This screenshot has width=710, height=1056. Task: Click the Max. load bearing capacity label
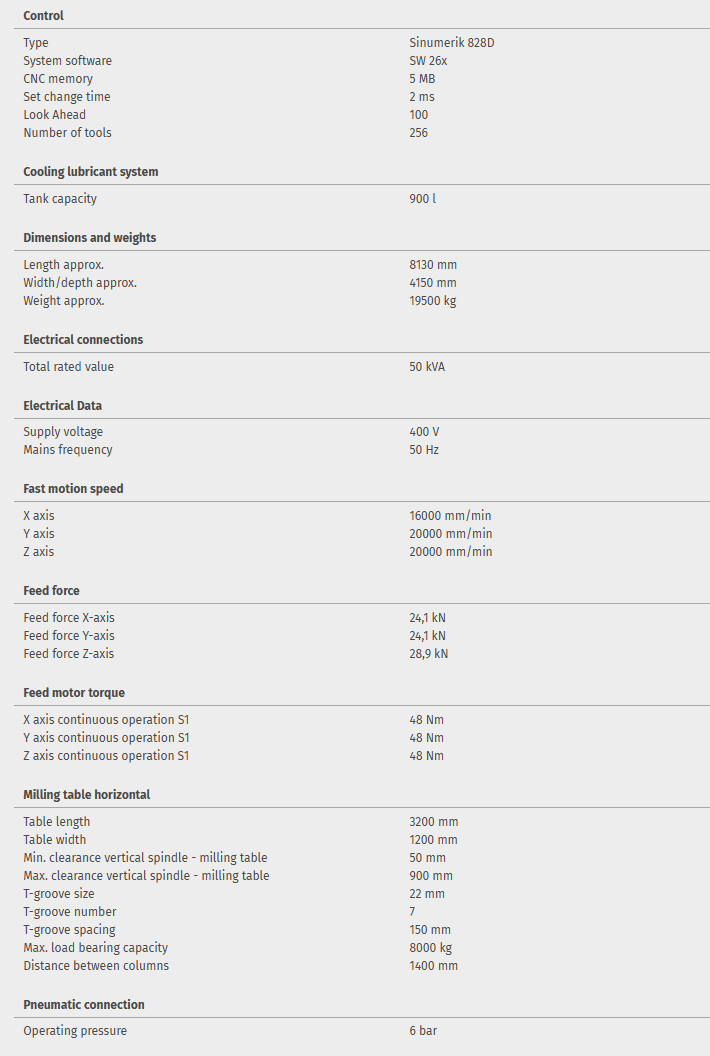click(95, 948)
